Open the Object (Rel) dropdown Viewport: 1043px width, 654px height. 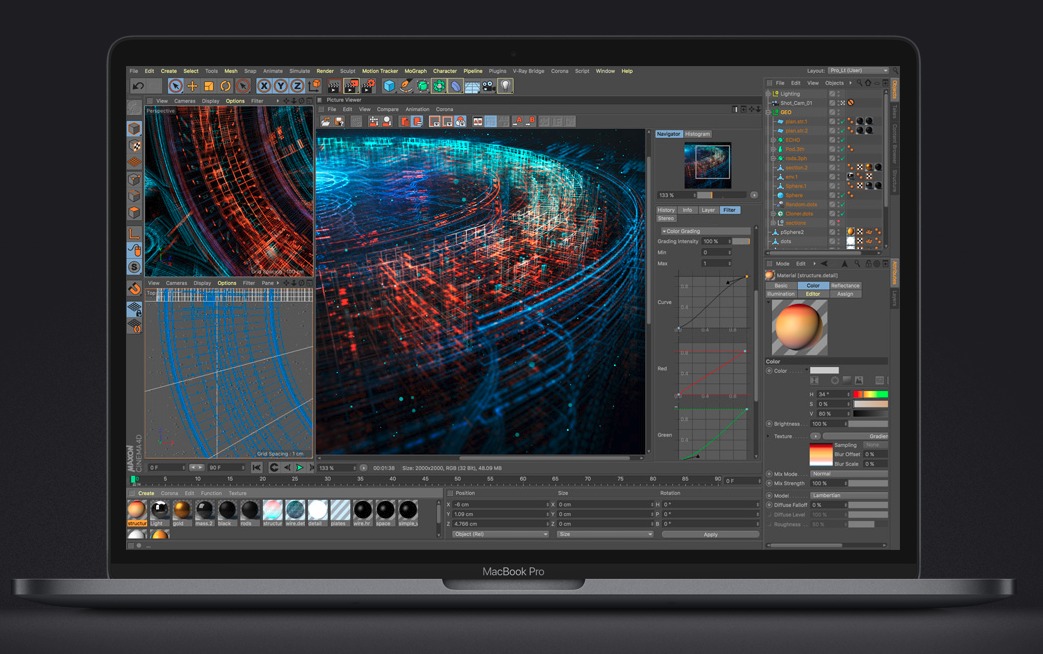[x=500, y=534]
